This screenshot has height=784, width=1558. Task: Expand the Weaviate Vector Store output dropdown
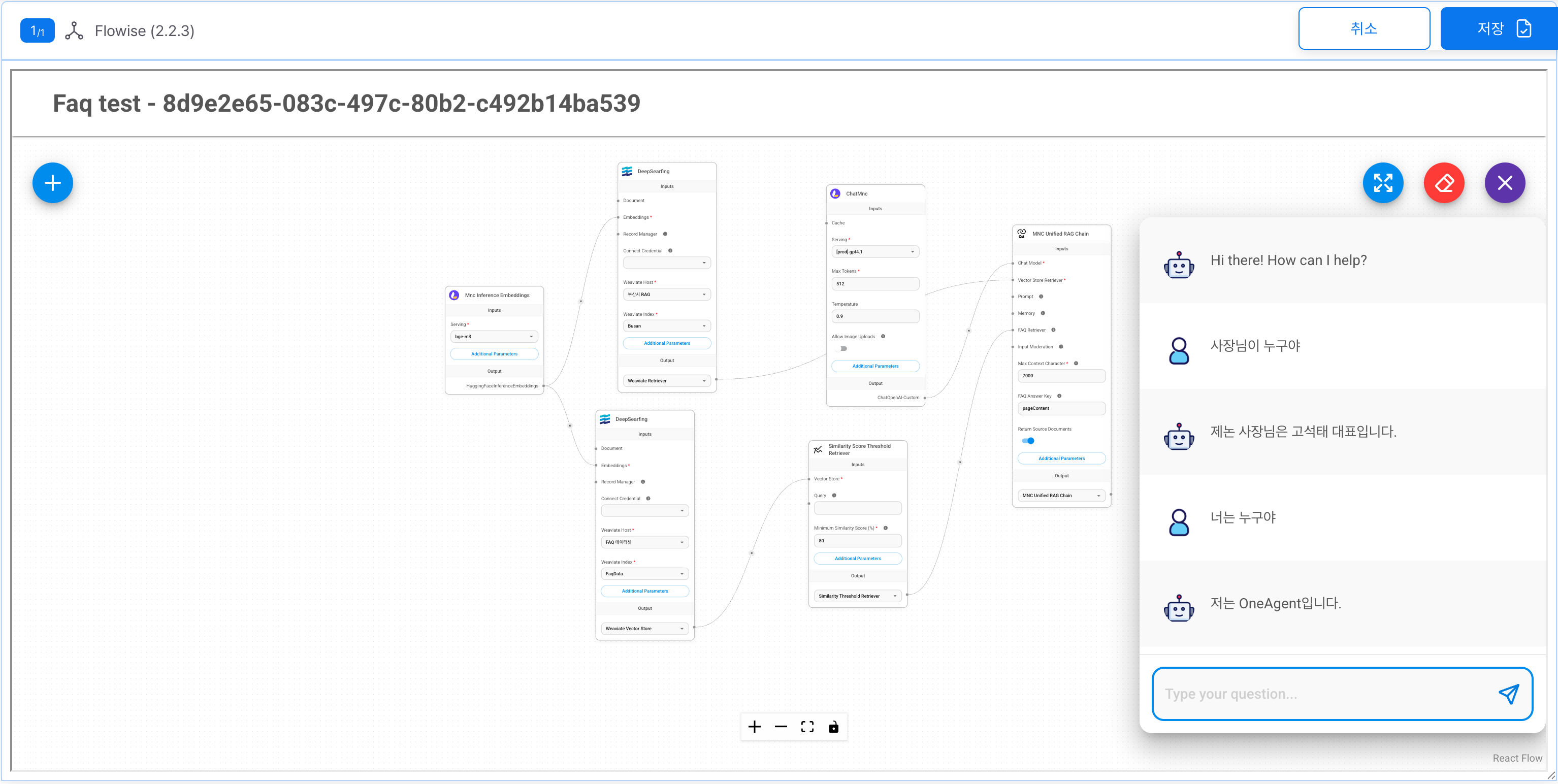pos(644,629)
